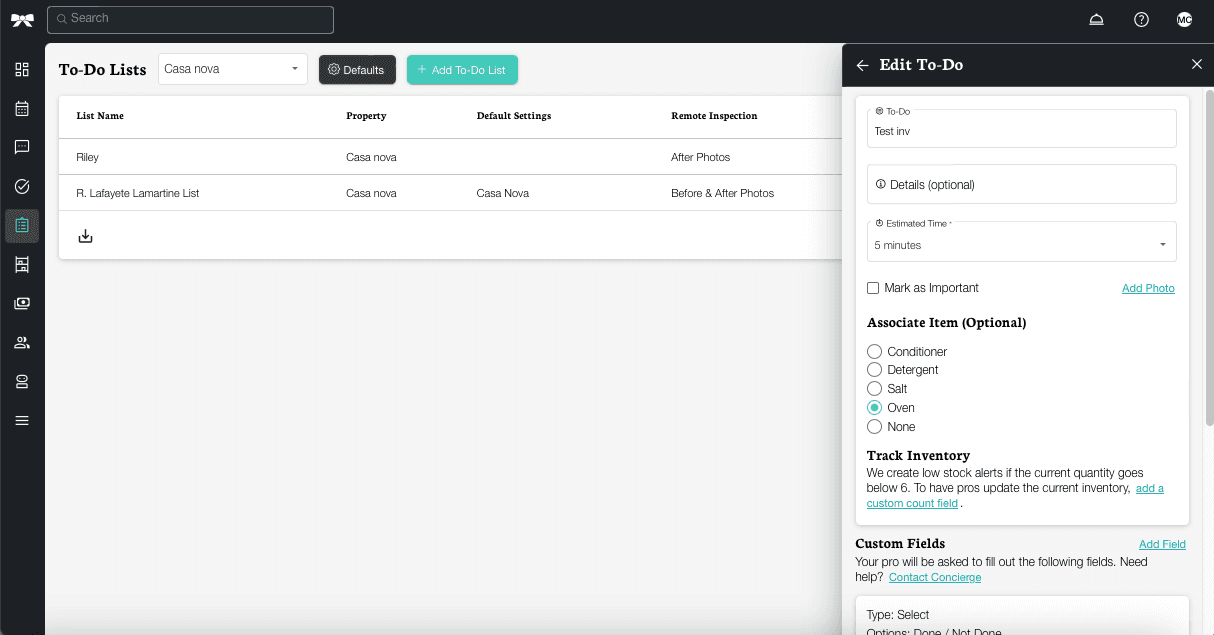
Task: Open the Casa nova property dropdown
Action: tap(232, 68)
